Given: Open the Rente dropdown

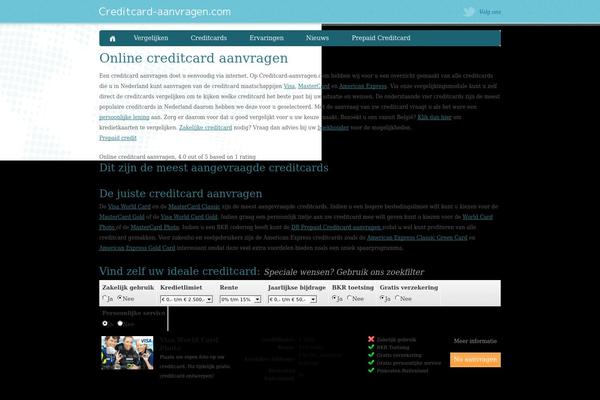Looking at the screenshot, I should tap(240, 299).
